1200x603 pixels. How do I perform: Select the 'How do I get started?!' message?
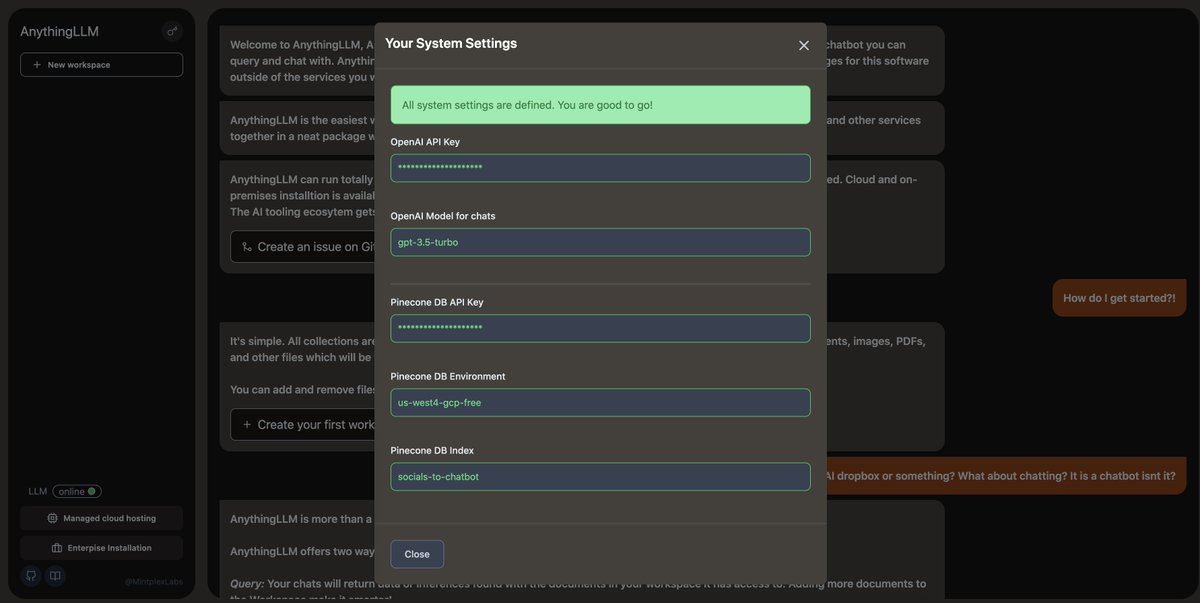[1119, 298]
